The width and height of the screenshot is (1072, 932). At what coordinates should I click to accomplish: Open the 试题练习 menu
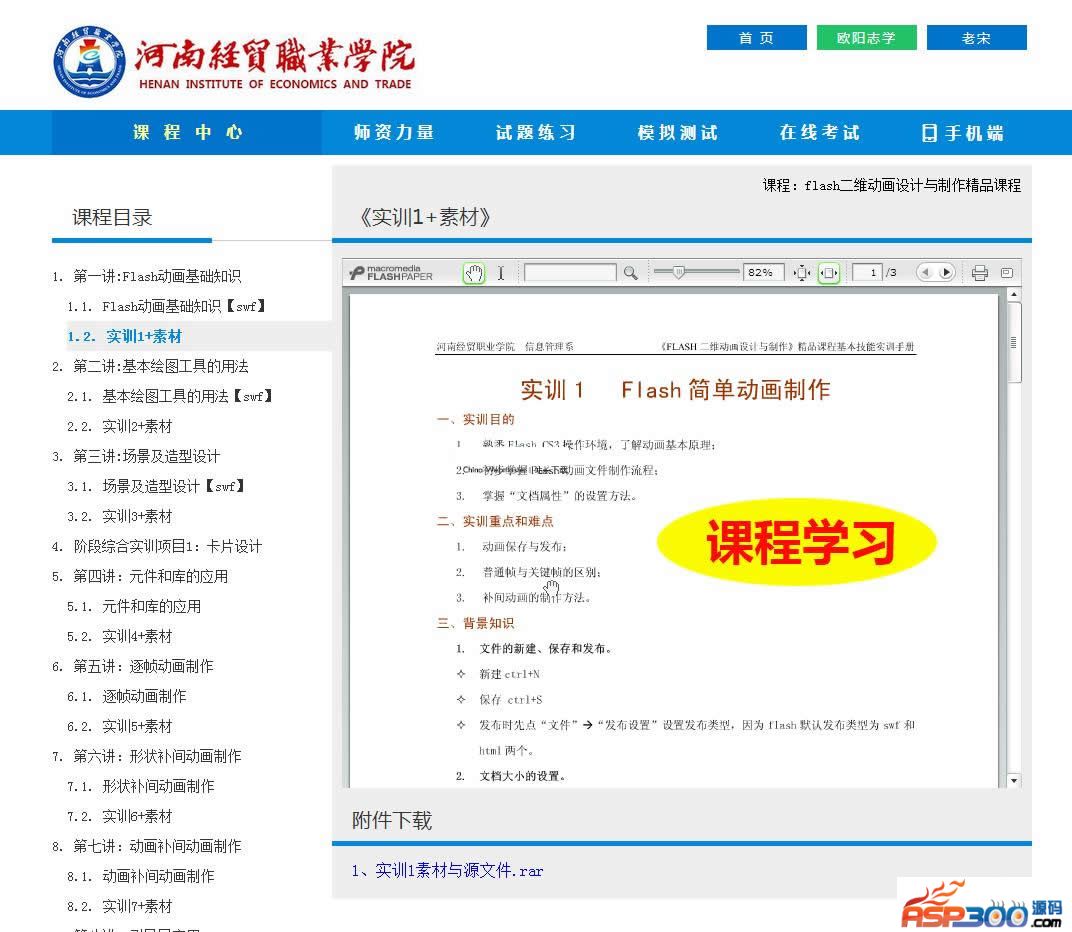pyautogui.click(x=536, y=132)
